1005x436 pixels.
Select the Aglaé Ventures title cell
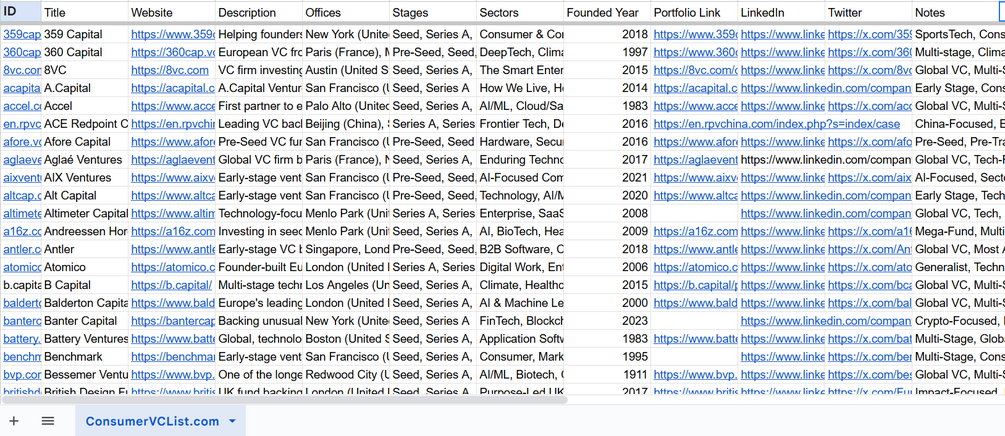(85, 160)
